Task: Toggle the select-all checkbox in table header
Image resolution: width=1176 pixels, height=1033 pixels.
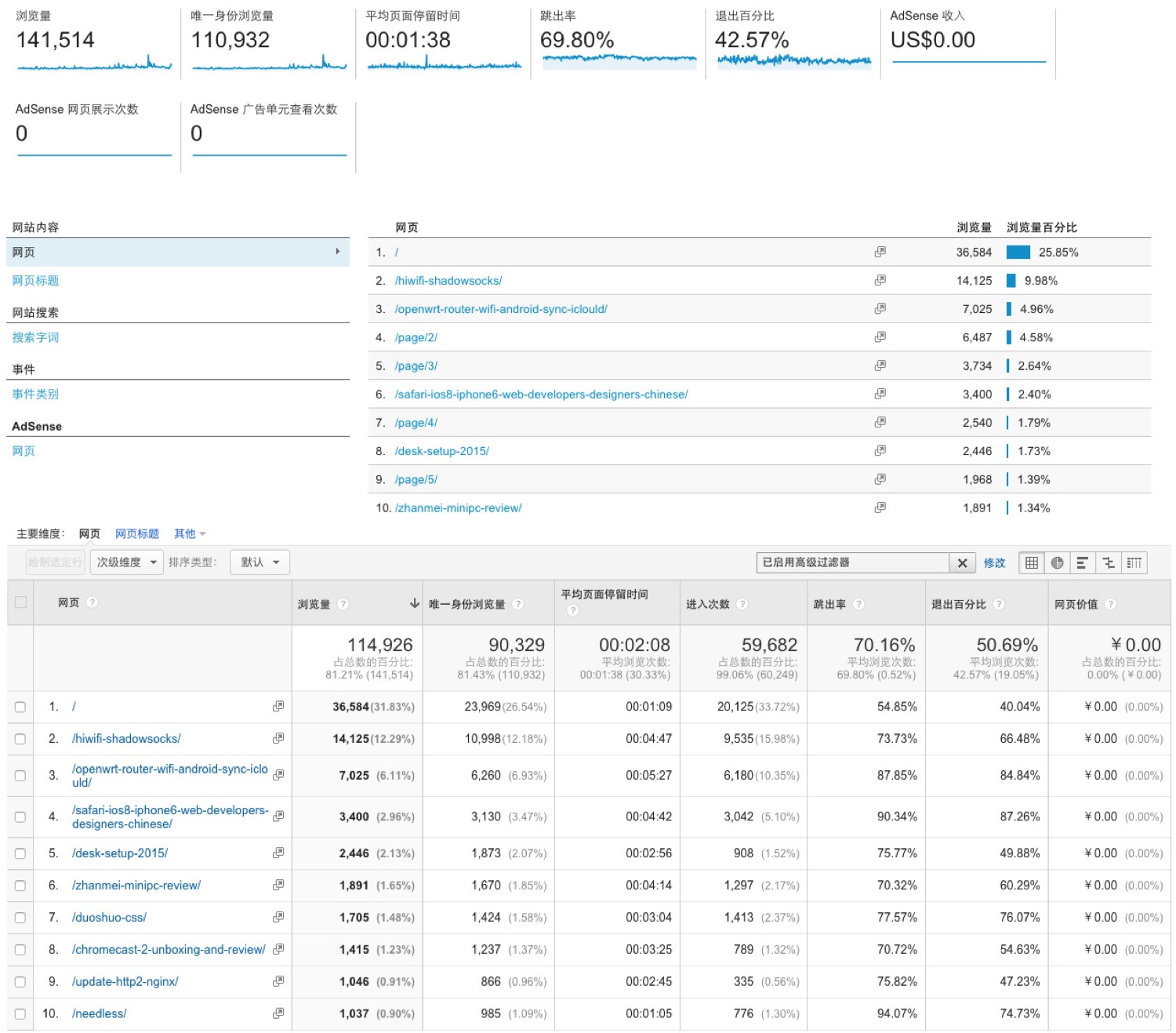Action: click(20, 602)
